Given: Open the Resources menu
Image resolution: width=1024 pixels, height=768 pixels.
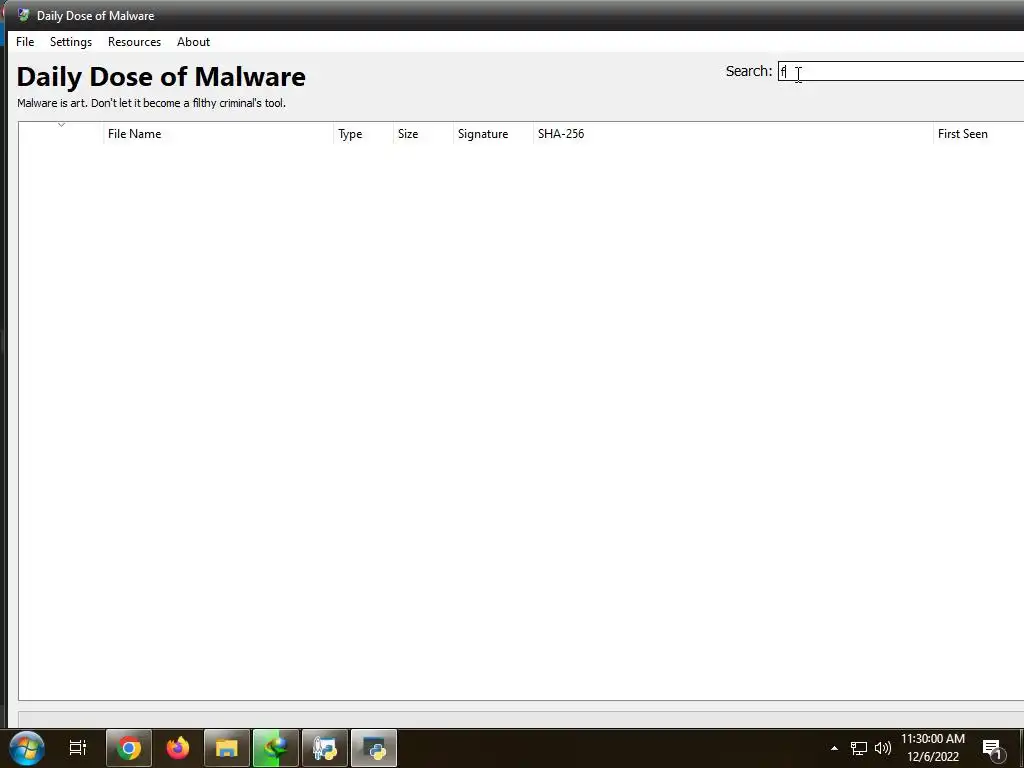Looking at the screenshot, I should click(x=134, y=42).
